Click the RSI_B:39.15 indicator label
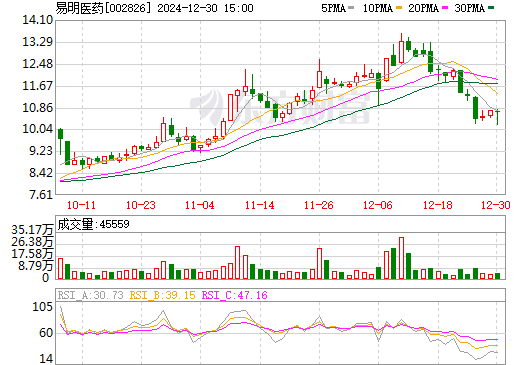The height and width of the screenshot is (365, 520). tap(162, 295)
